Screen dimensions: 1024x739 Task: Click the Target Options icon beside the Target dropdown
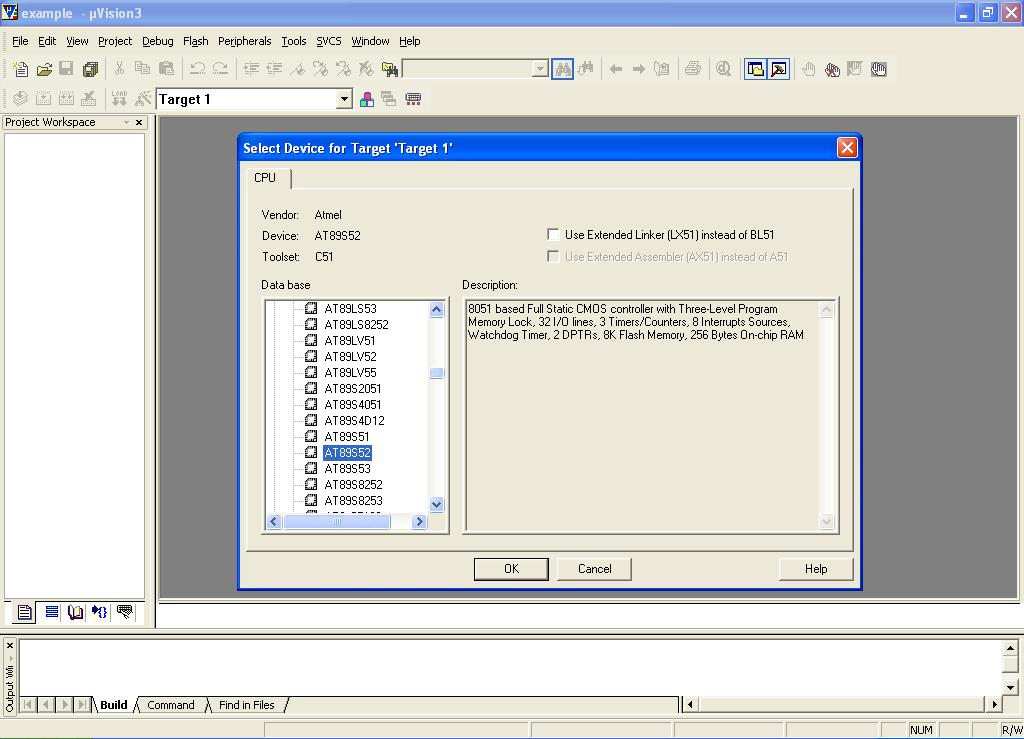(143, 99)
